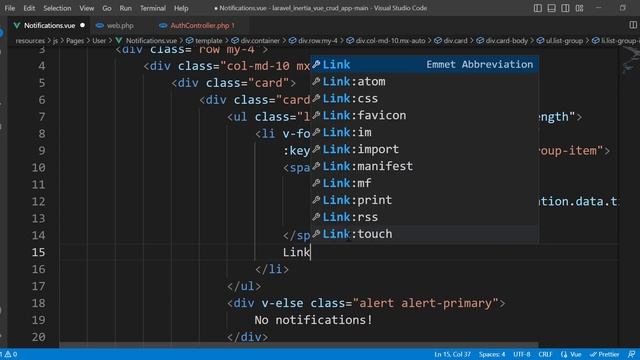Open div.container breadcrumb segment
This screenshot has width=640, height=360.
pos(256,41)
